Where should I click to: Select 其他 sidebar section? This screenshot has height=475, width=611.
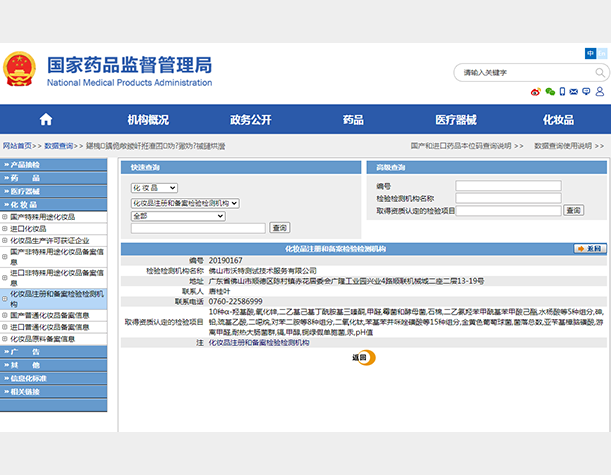click(53, 365)
